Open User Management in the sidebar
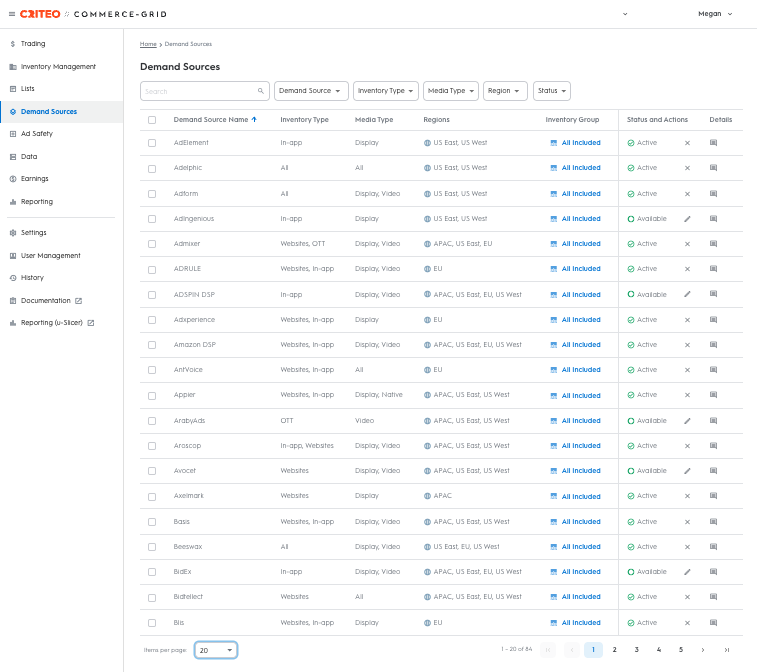Viewport: 757px width, 672px height. click(x=50, y=255)
